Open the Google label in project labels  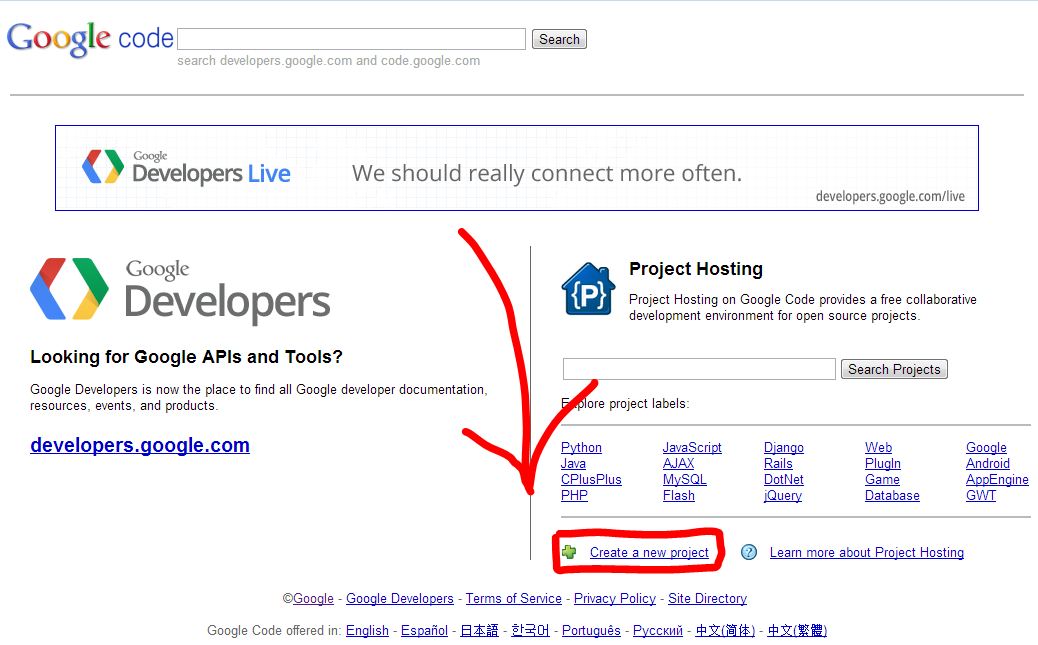(x=986, y=448)
